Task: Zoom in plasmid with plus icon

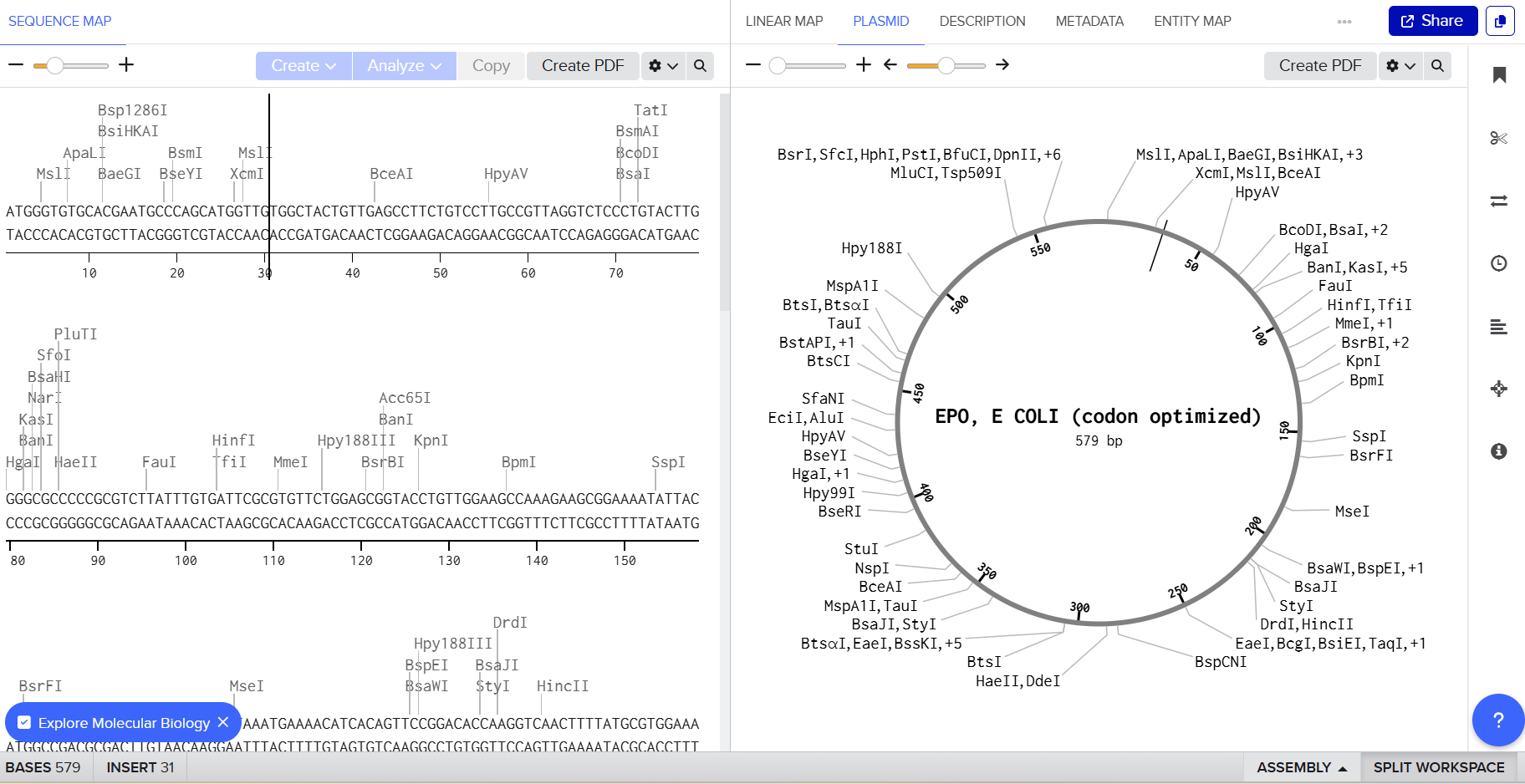Action: point(864,65)
